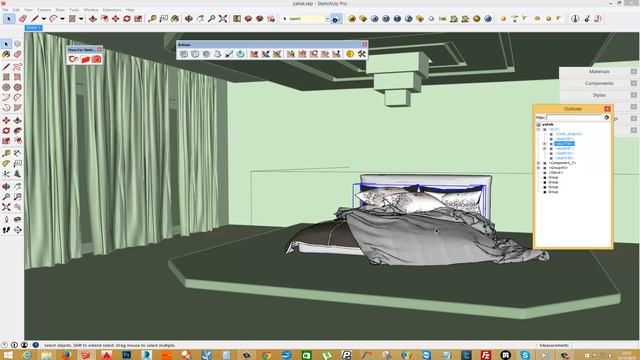Image resolution: width=640 pixels, height=360 pixels.
Task: Choose the Tape Measure tool in top toolbar
Action: coord(152,19)
